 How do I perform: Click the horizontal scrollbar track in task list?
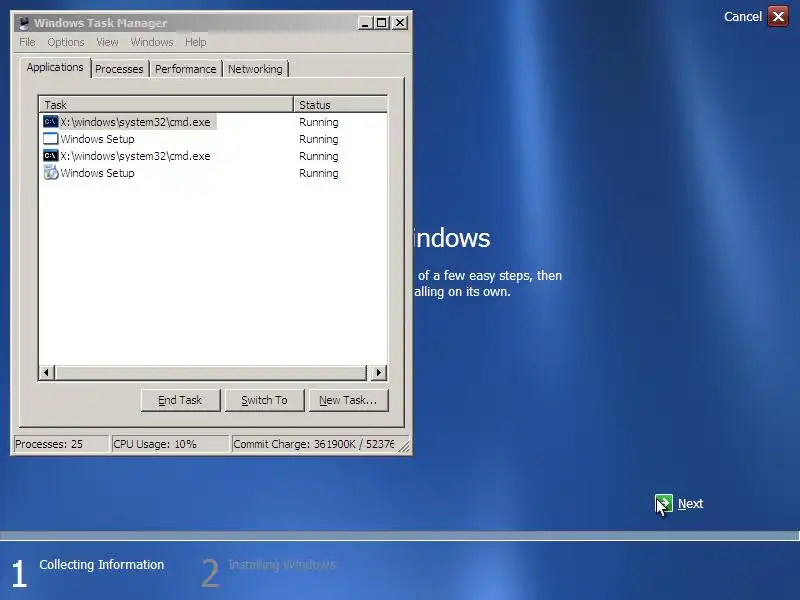coord(210,372)
